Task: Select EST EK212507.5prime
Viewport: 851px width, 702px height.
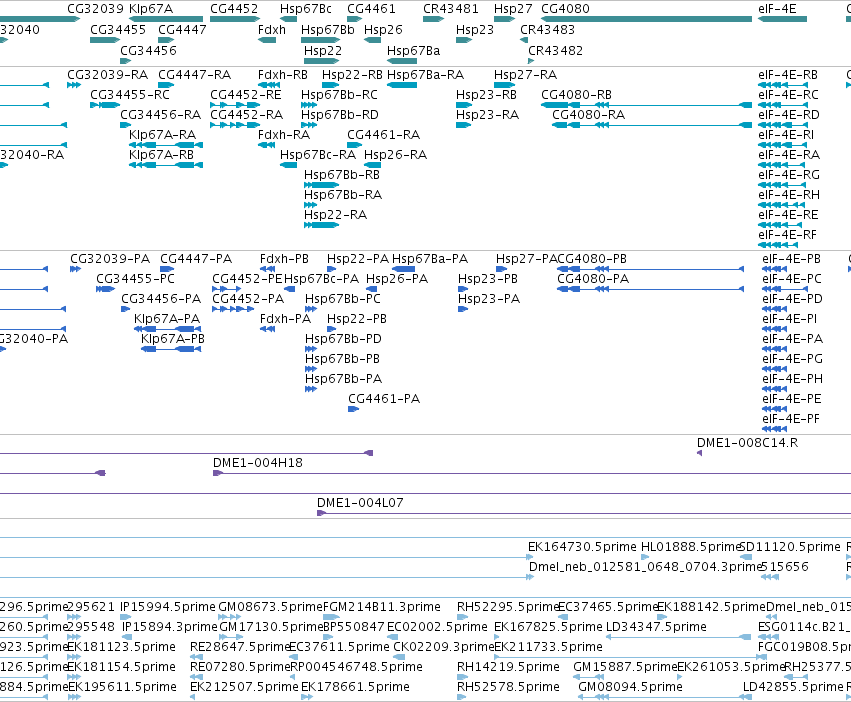Action: [x=244, y=687]
